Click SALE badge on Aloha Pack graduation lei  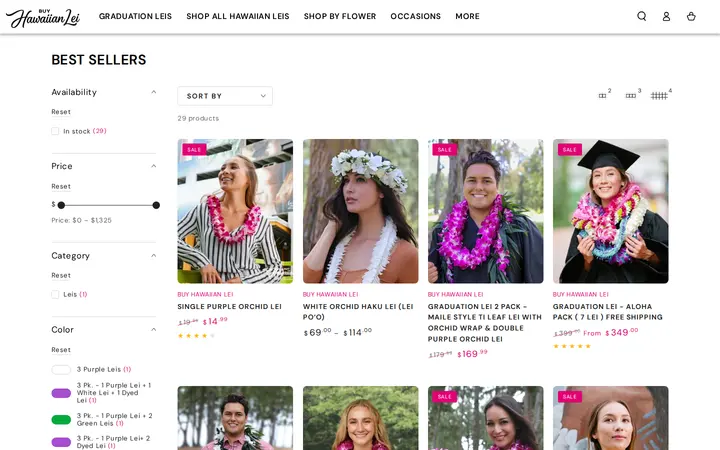click(569, 150)
